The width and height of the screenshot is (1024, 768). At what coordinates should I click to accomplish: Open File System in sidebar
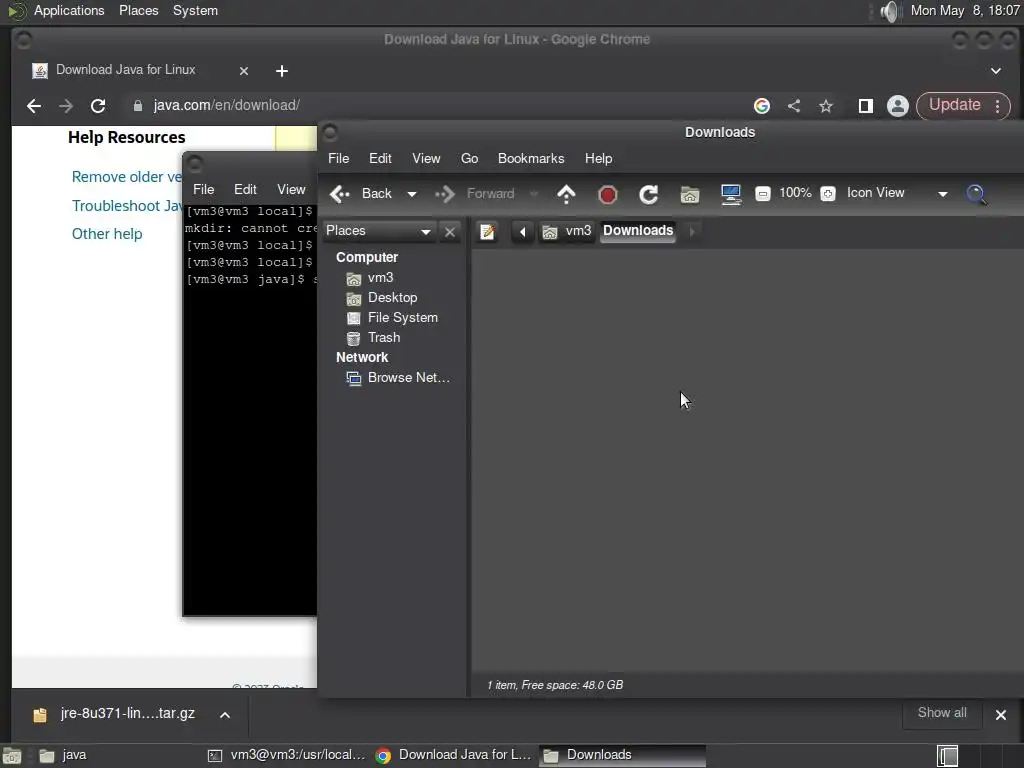tap(392, 318)
